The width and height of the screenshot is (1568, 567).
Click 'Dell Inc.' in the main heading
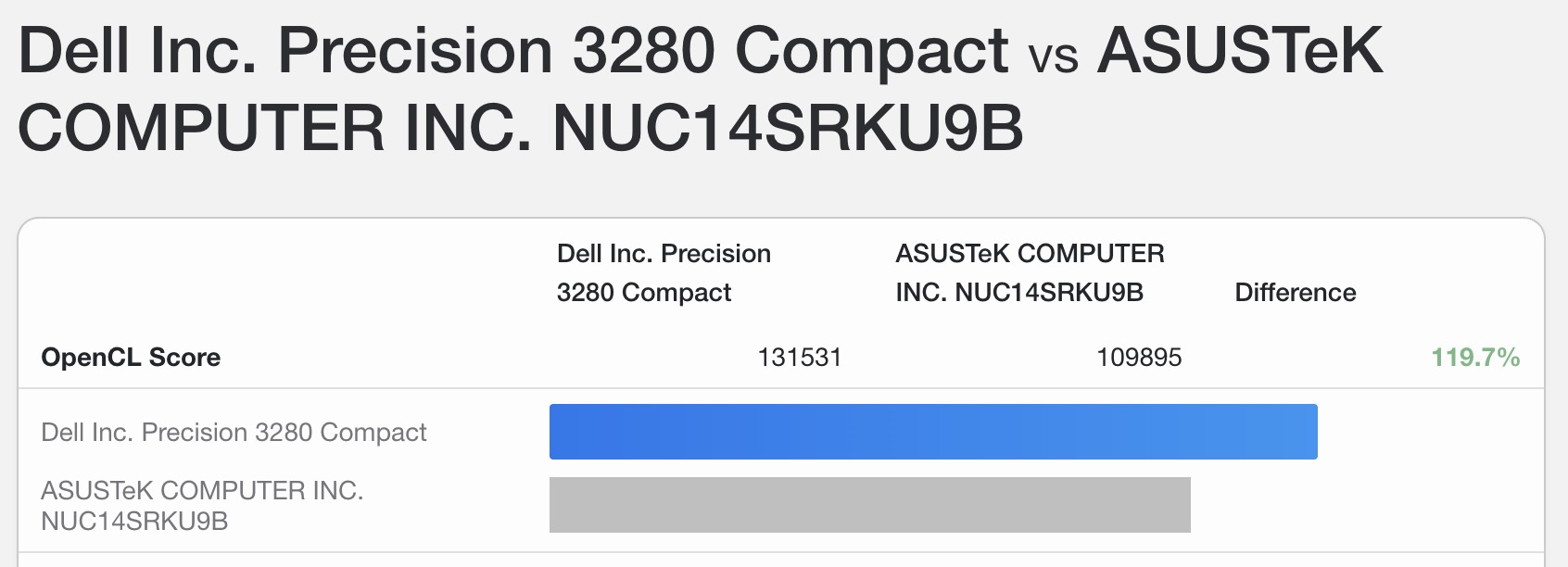click(137, 50)
